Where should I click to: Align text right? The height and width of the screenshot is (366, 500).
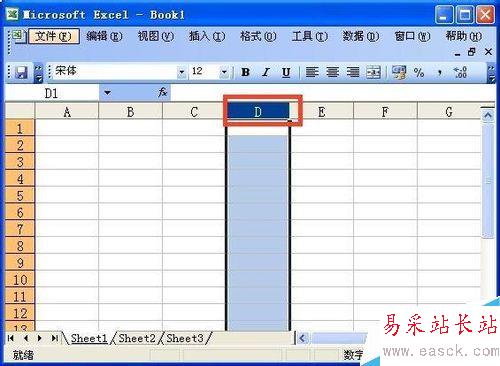(353, 72)
